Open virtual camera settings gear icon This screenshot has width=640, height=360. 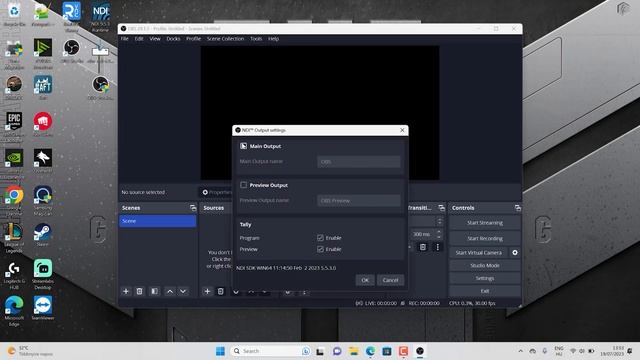[515, 253]
